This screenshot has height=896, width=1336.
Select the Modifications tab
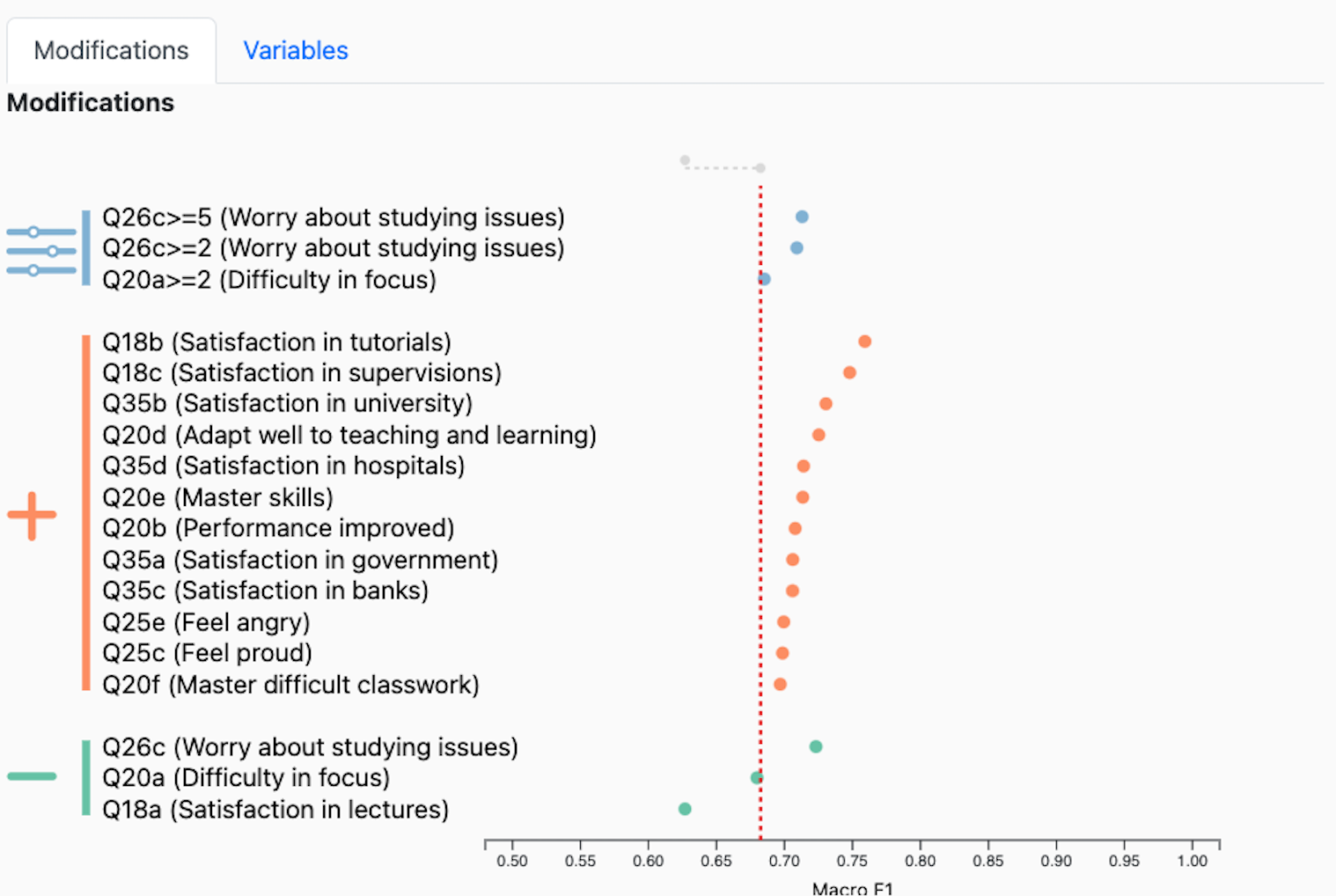pos(111,51)
